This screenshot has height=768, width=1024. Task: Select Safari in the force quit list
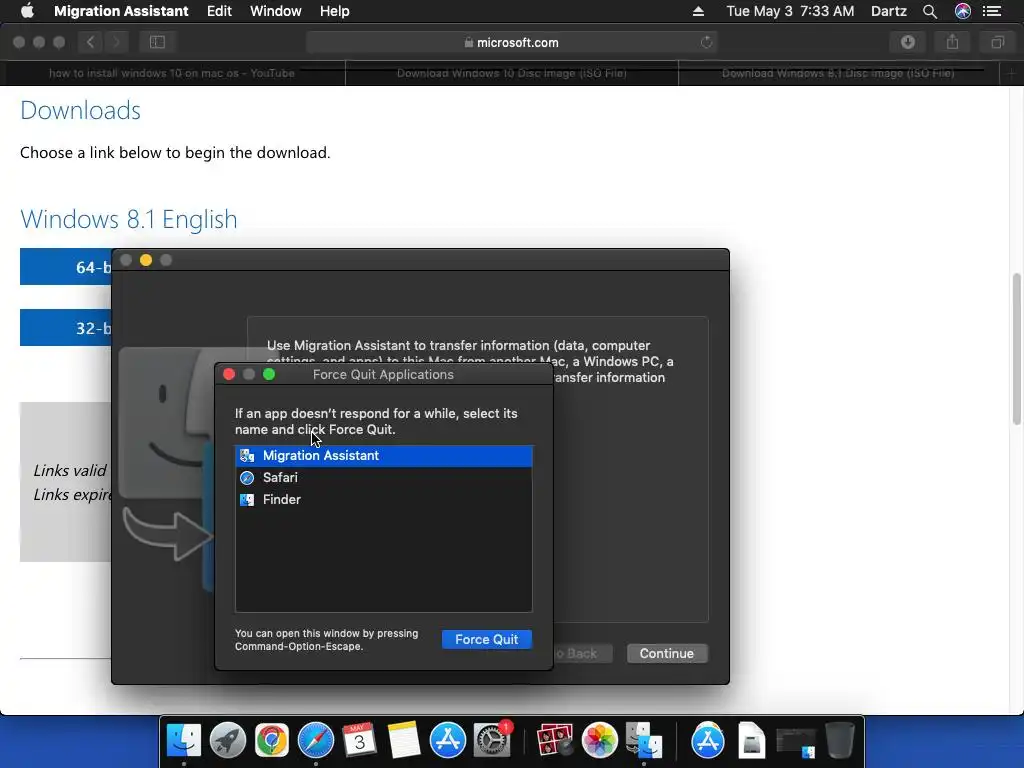click(x=383, y=477)
